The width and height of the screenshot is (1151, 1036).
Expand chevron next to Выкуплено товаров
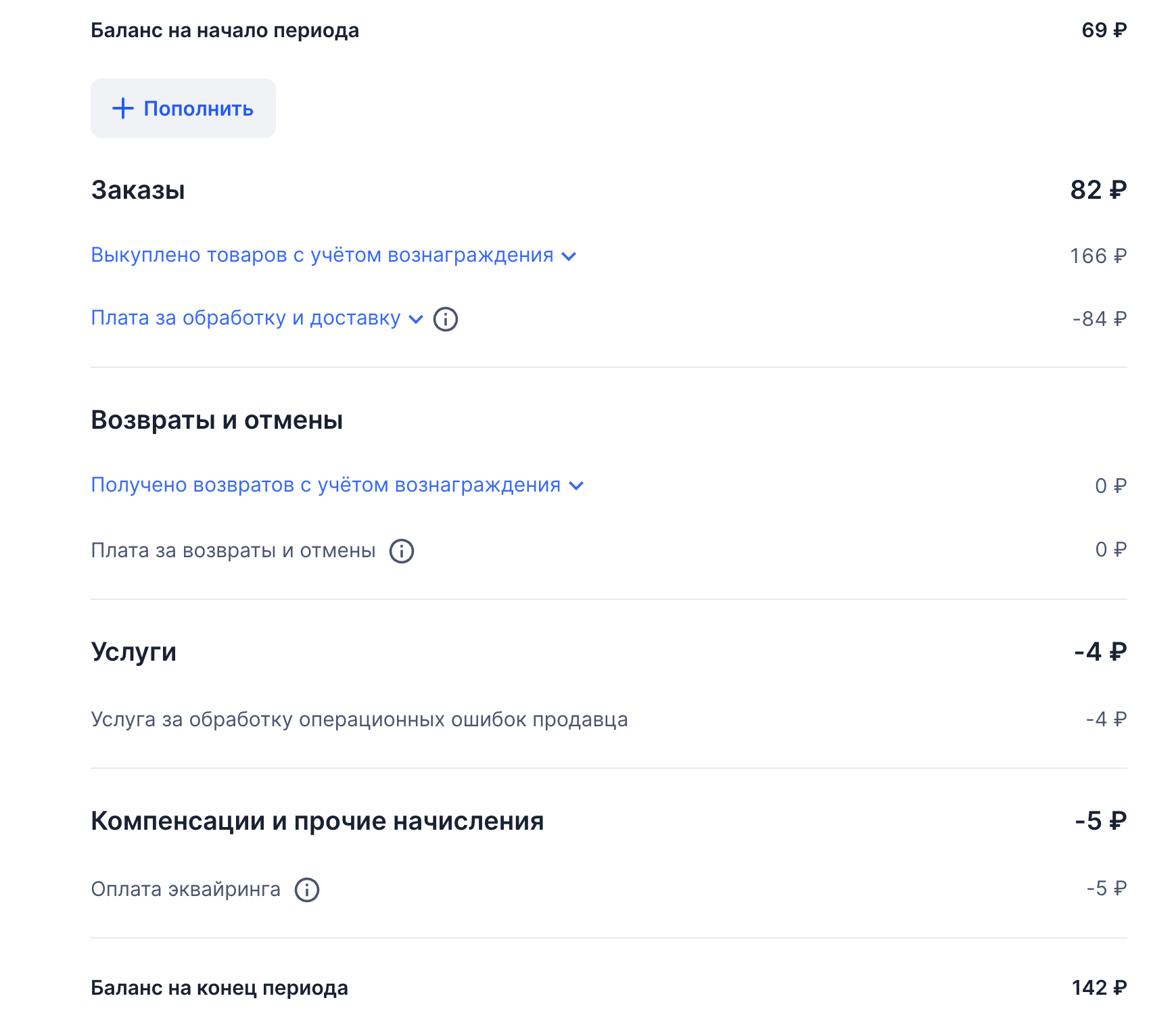click(569, 256)
